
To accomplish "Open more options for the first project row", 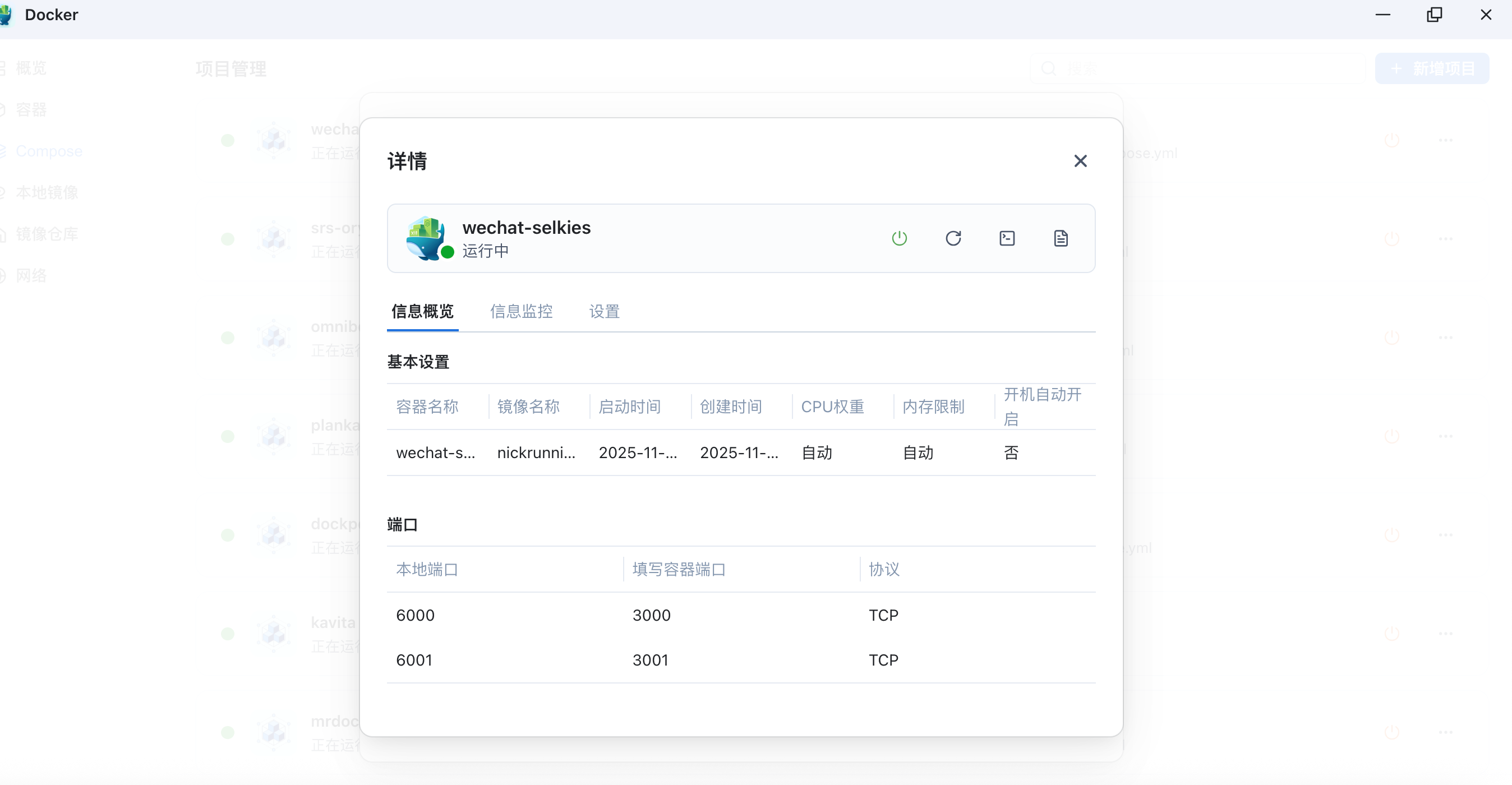I will point(1446,140).
